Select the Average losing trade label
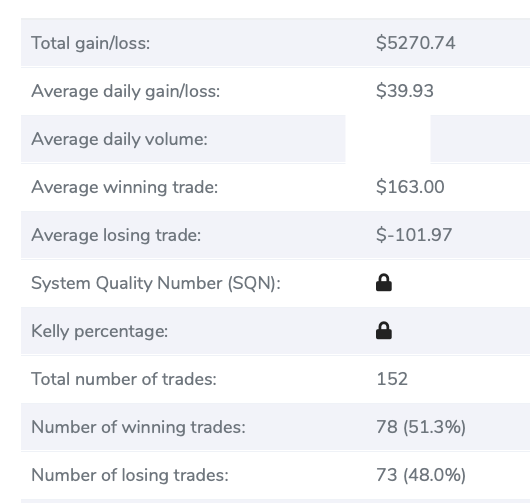Viewport: 530px width, 503px height. tap(116, 235)
